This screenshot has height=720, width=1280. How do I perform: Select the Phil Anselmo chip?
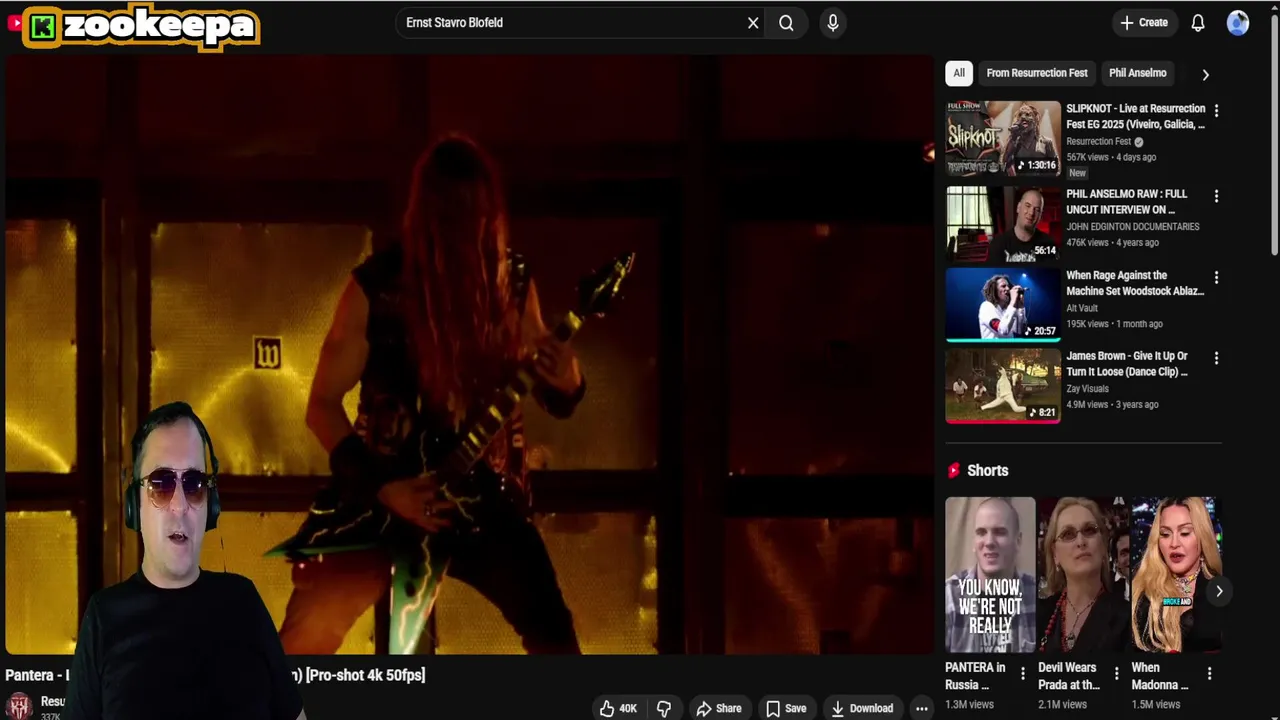pyautogui.click(x=1137, y=73)
